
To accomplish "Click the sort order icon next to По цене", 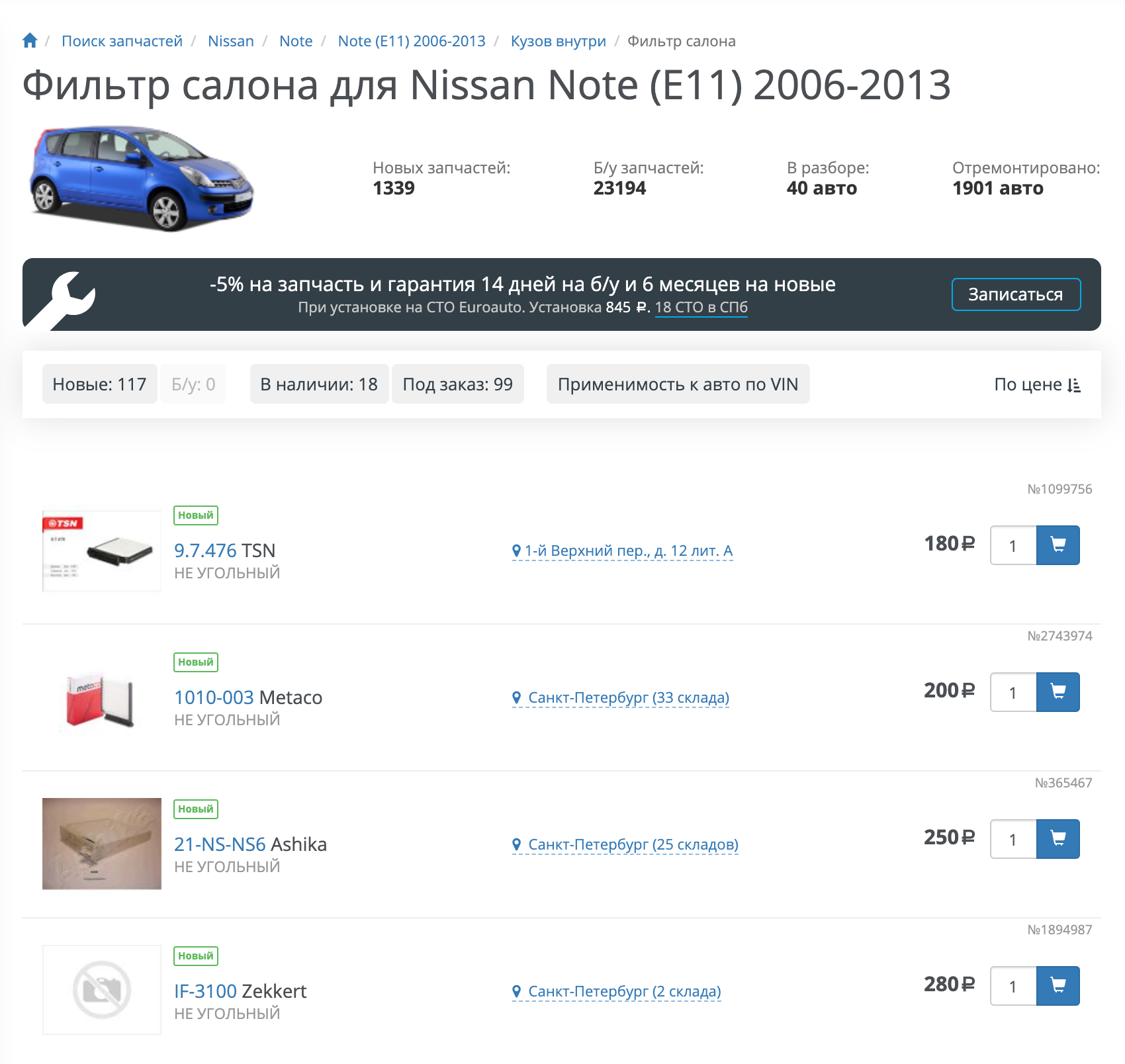I will point(1074,385).
